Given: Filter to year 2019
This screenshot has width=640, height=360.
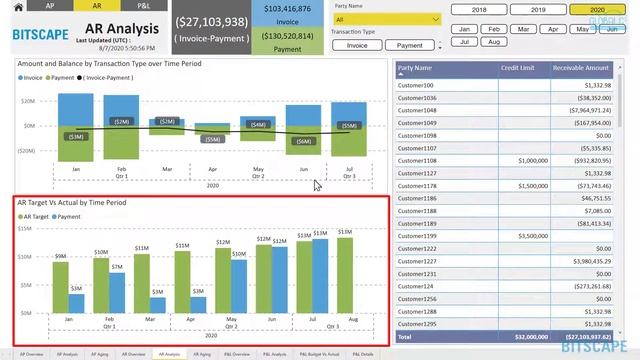Looking at the screenshot, I should pyautogui.click(x=538, y=9).
